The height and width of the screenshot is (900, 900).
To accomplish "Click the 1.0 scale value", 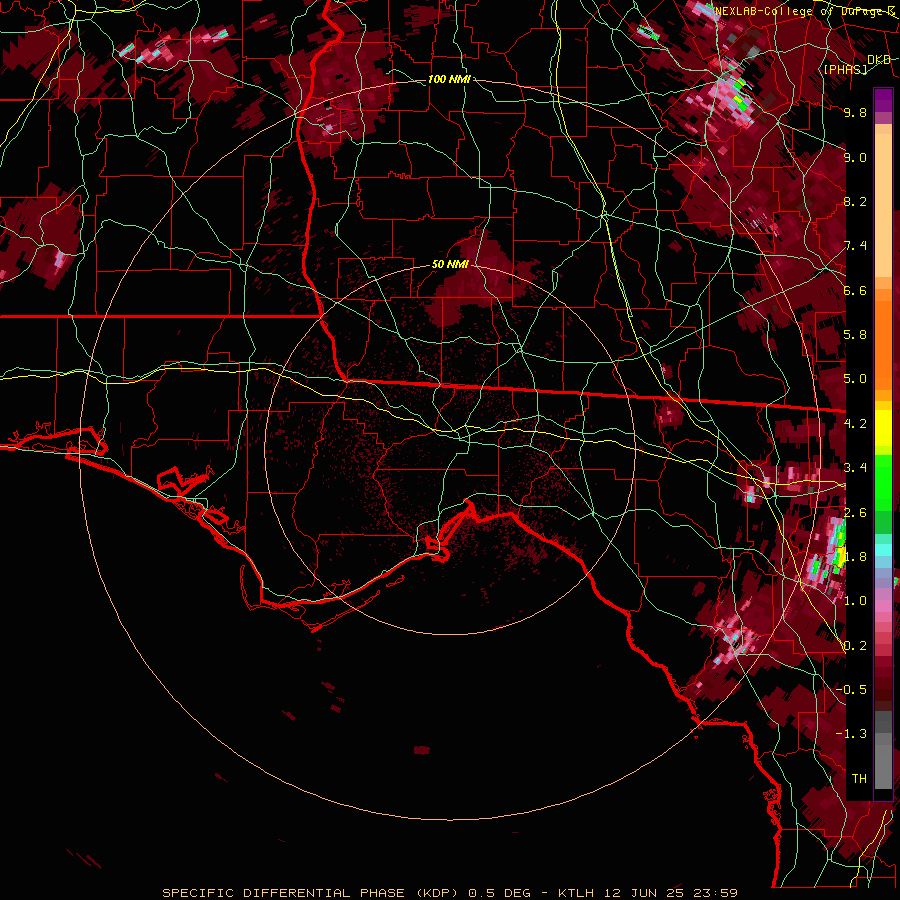I will pos(855,601).
